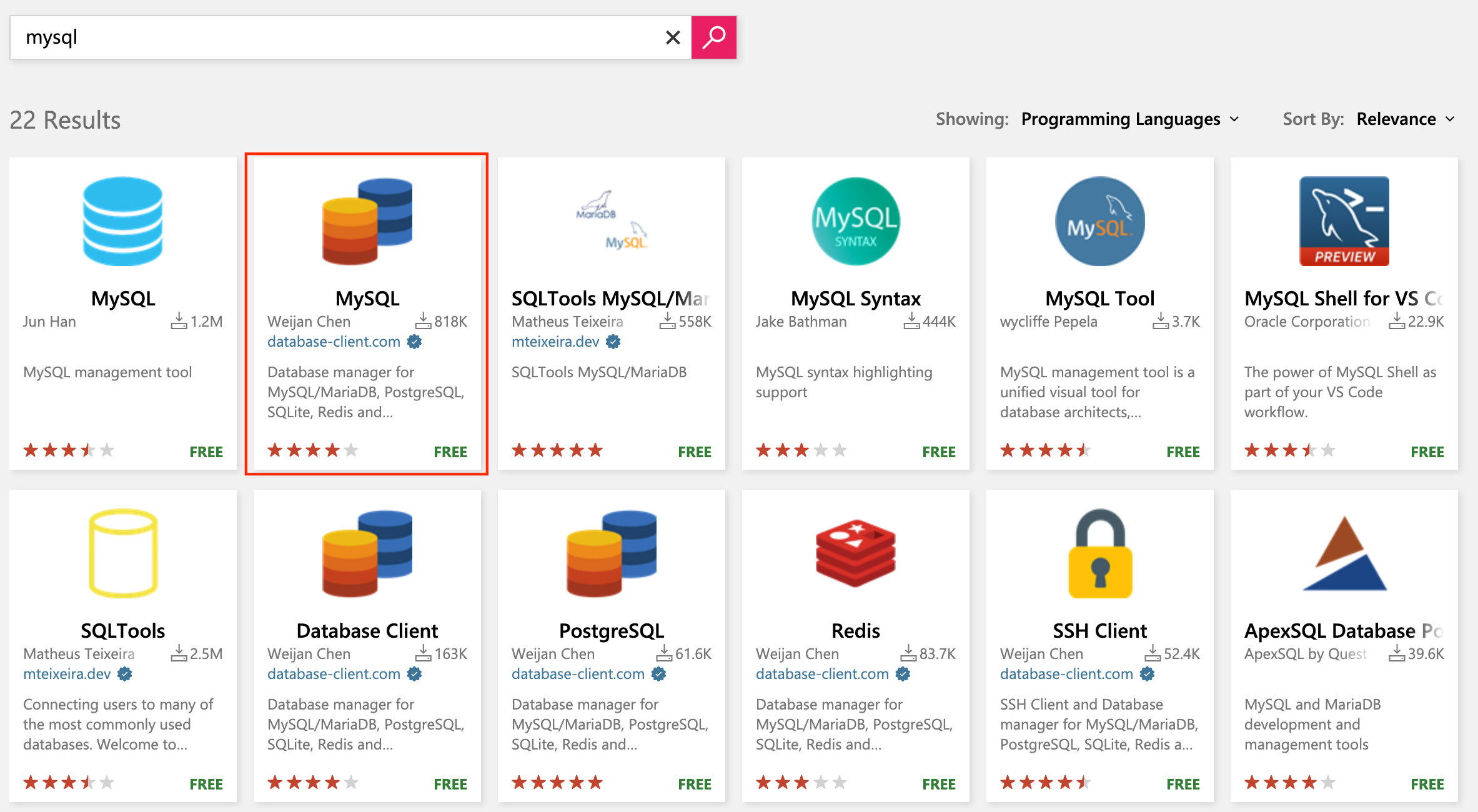
Task: Clear the mysql search text with X
Action: click(673, 37)
